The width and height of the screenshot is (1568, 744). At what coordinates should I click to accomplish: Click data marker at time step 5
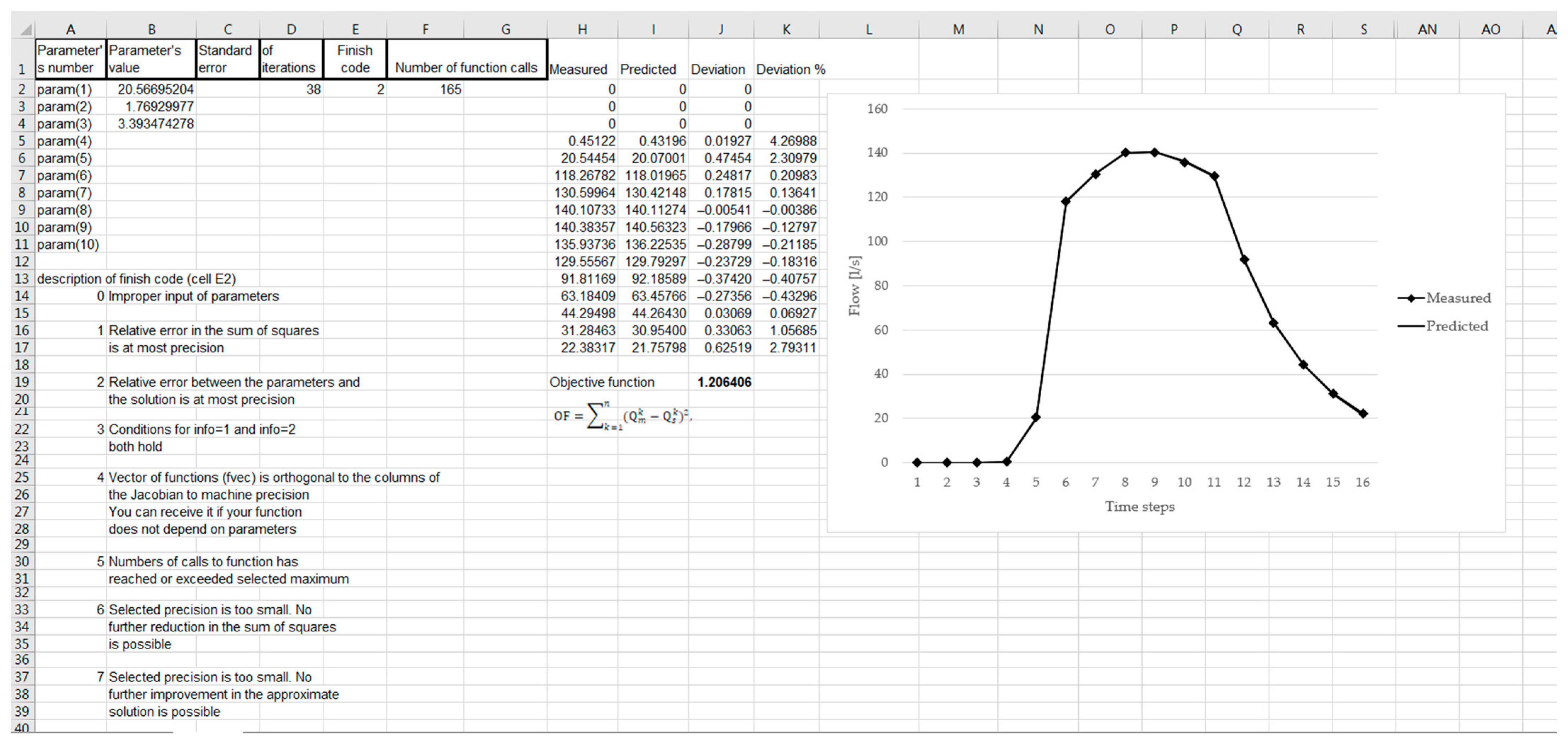point(1035,417)
